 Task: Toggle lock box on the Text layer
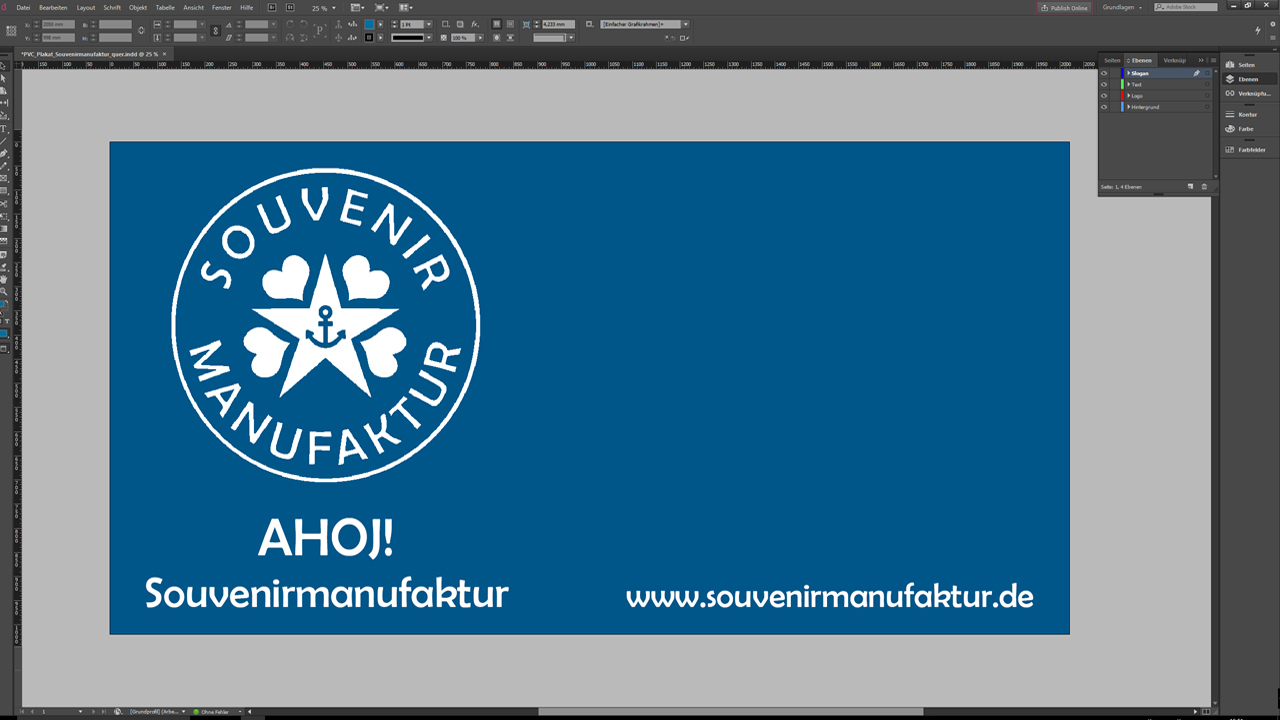[x=1115, y=84]
